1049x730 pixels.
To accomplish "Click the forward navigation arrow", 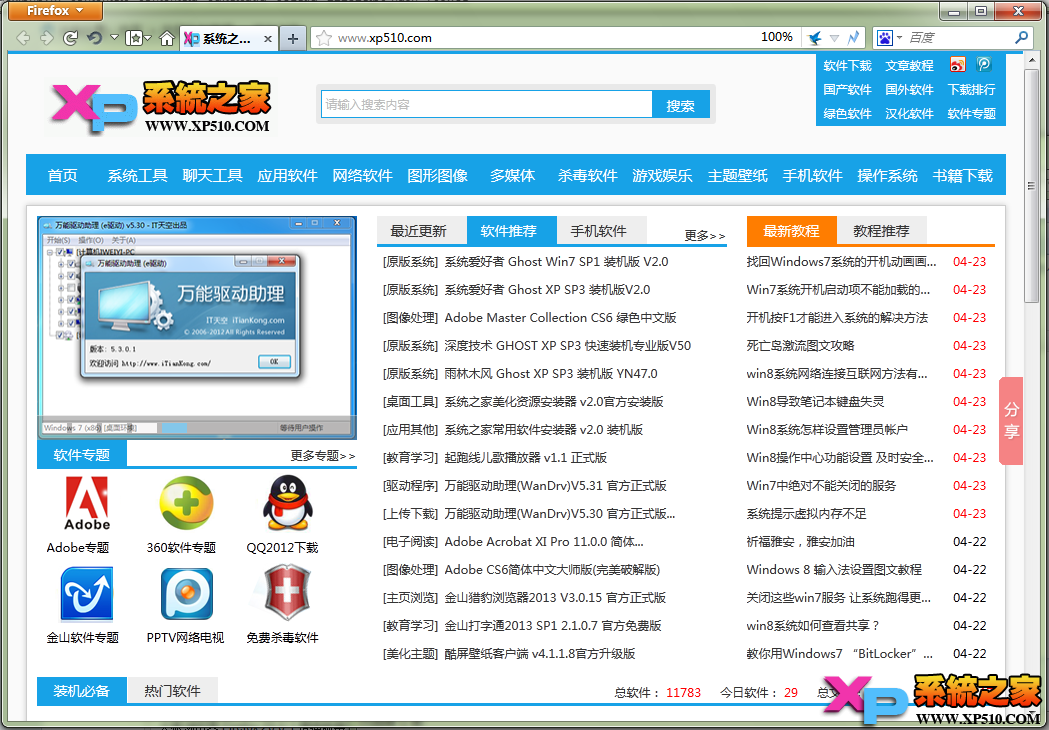I will [x=47, y=38].
